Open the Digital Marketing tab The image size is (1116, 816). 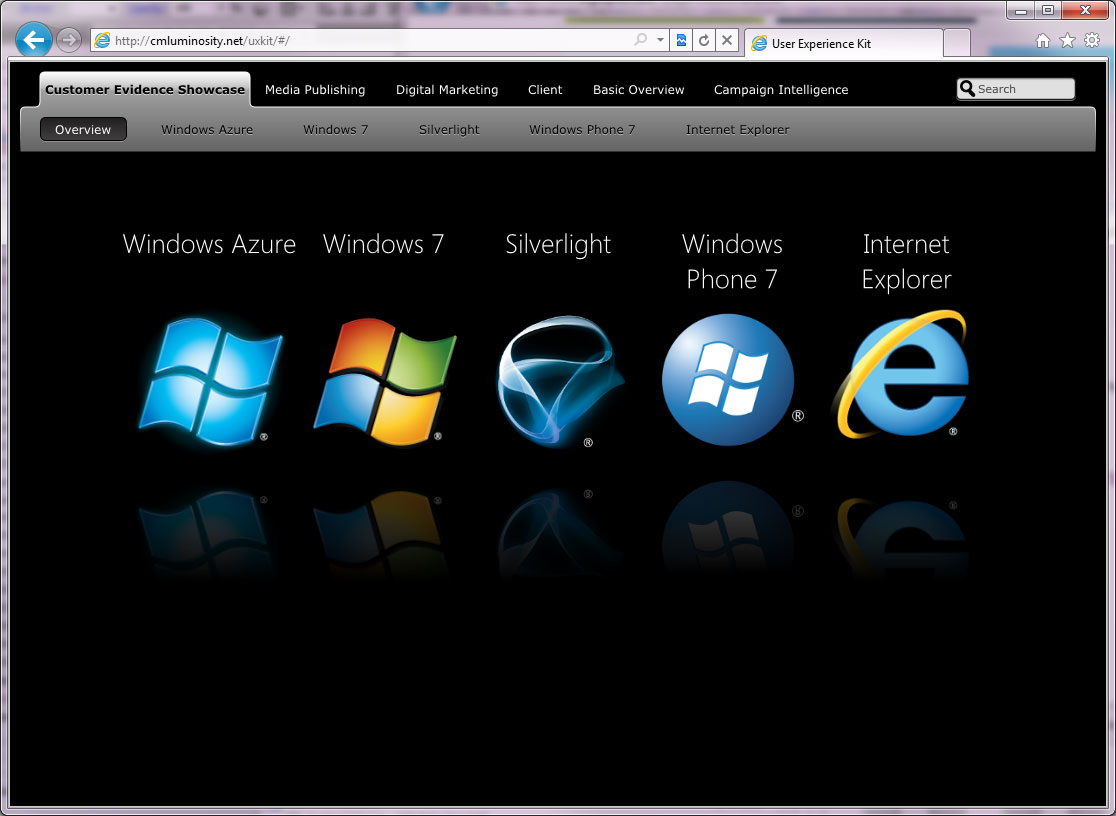(x=447, y=90)
